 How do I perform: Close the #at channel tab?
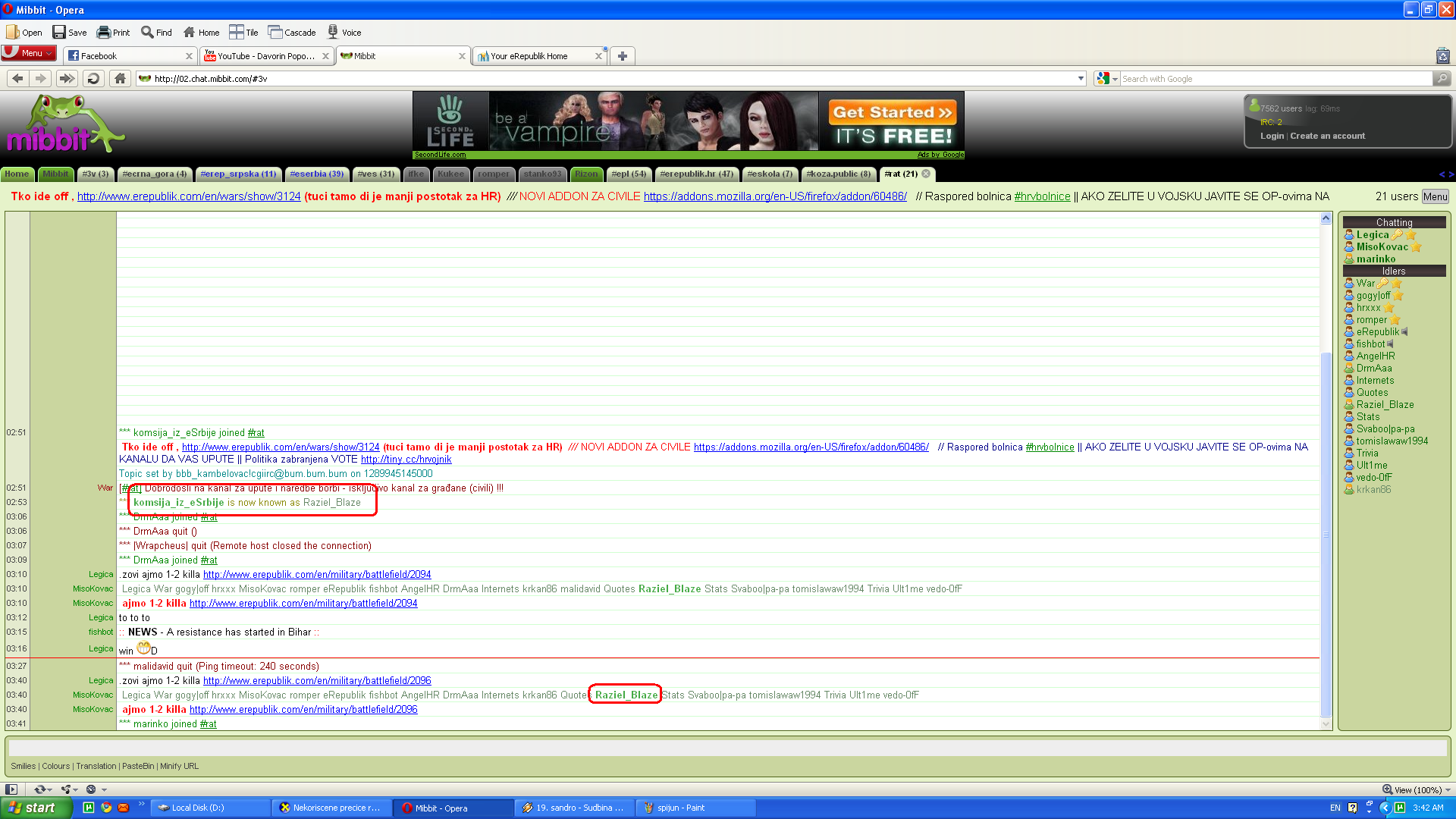(x=926, y=174)
